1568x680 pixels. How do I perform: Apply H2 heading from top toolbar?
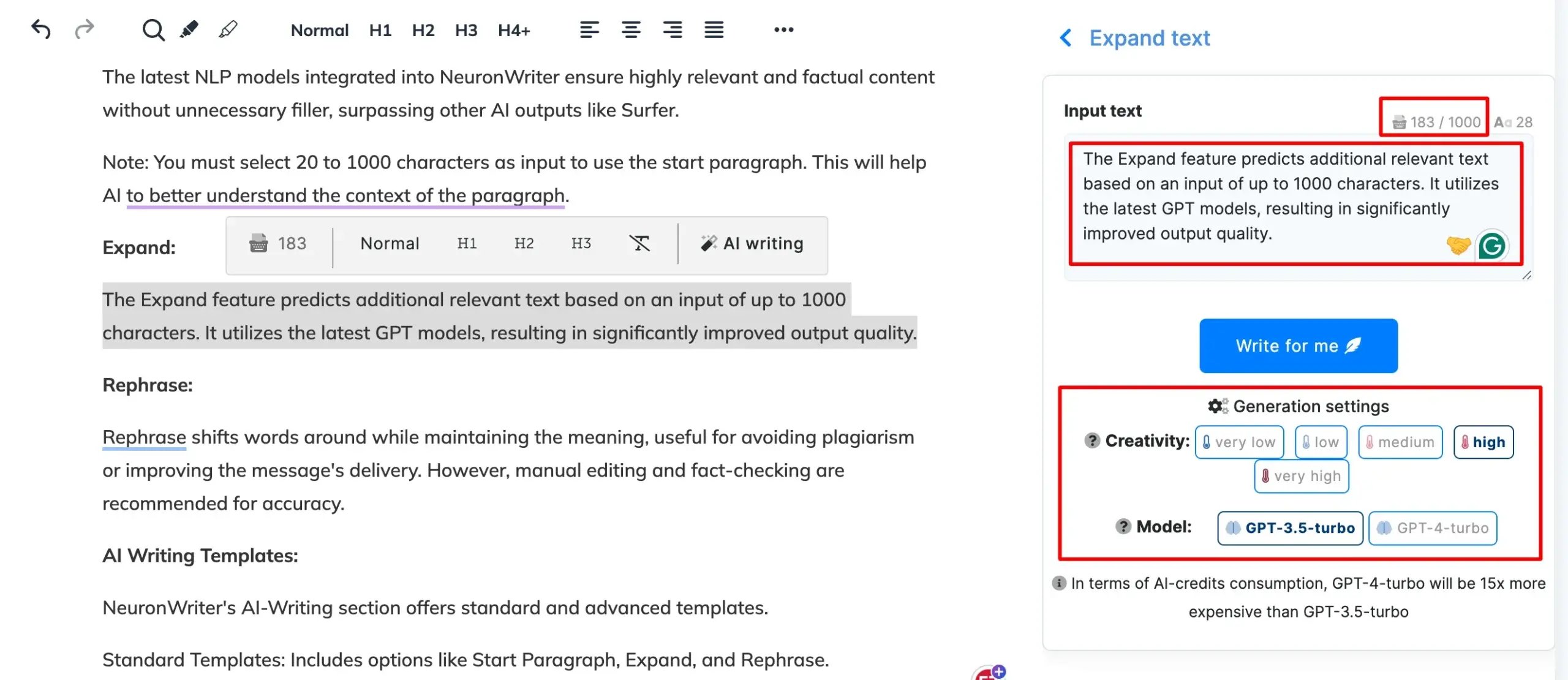click(423, 30)
